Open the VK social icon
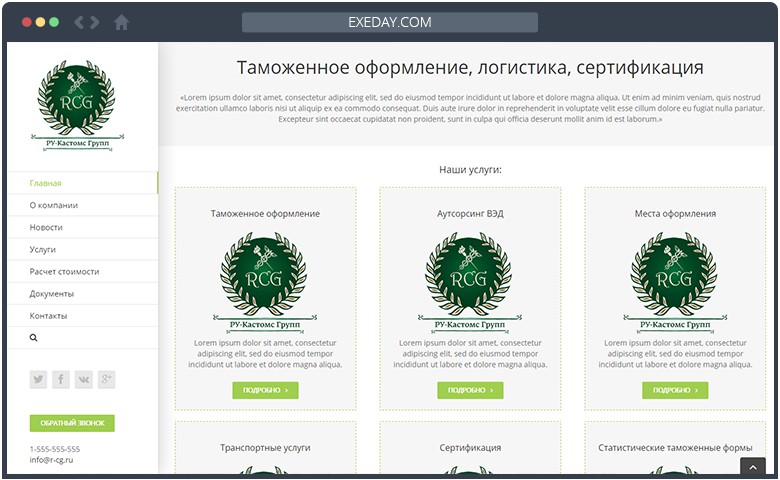Image resolution: width=780 pixels, height=480 pixels. [84, 380]
